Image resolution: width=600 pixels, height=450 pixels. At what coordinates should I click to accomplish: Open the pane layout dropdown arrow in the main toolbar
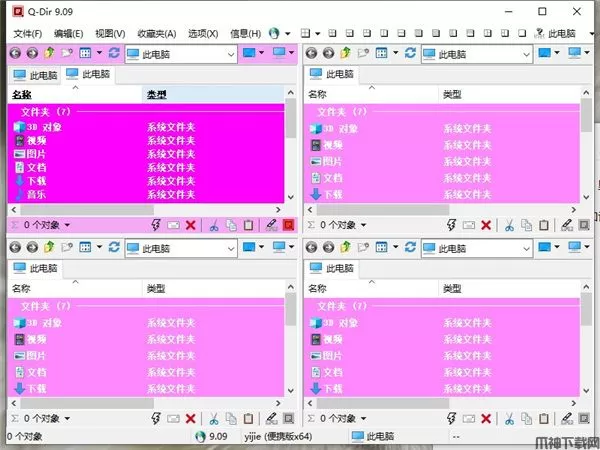[x=317, y=34]
